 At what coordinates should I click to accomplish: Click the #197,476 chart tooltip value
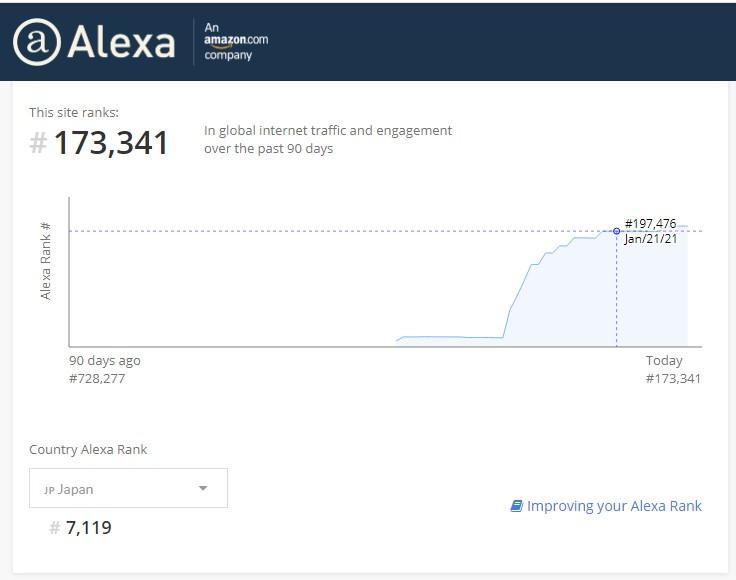650,223
